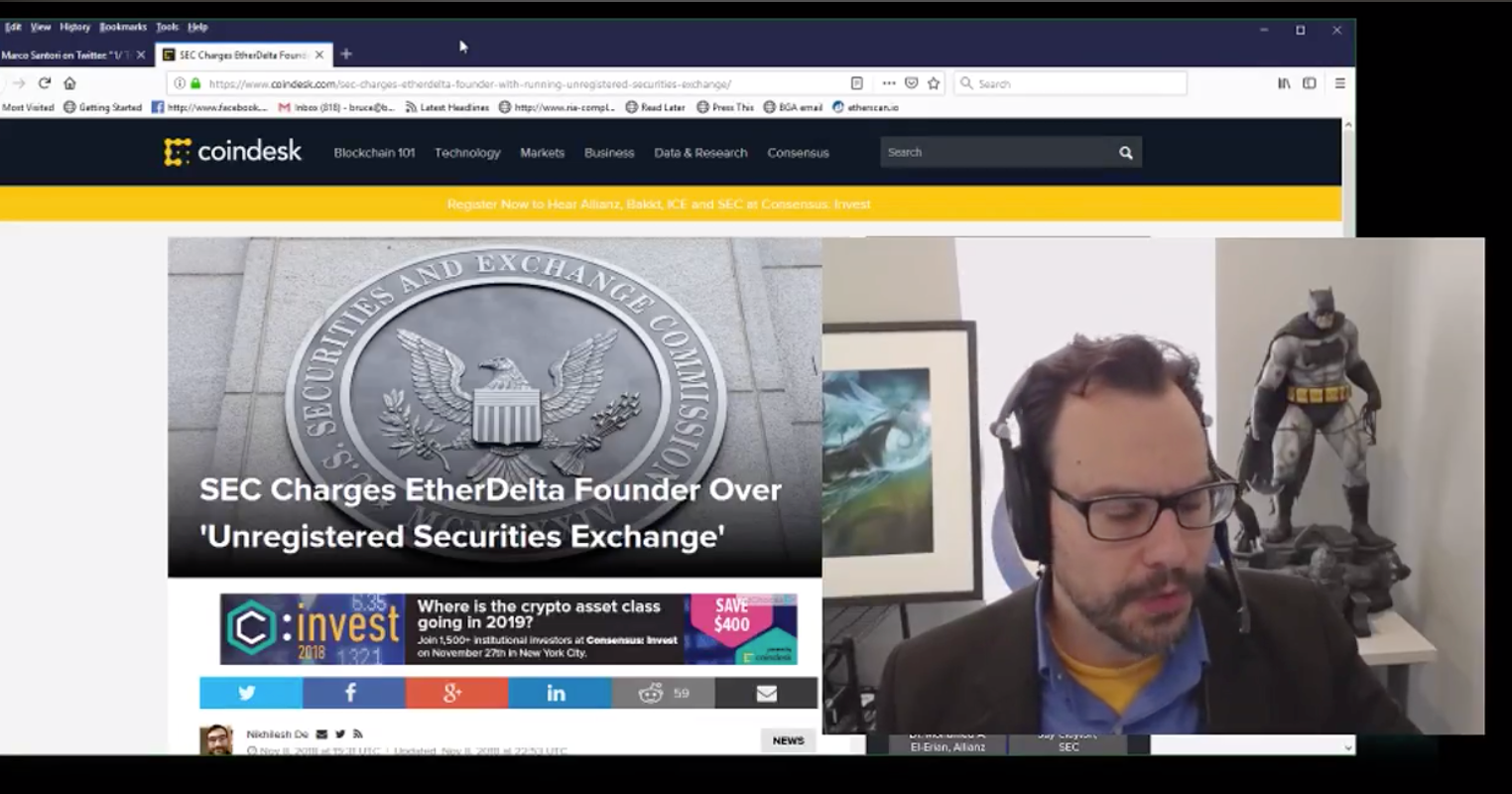Click the NEWS category tag
This screenshot has width=1512, height=794.
click(x=789, y=740)
